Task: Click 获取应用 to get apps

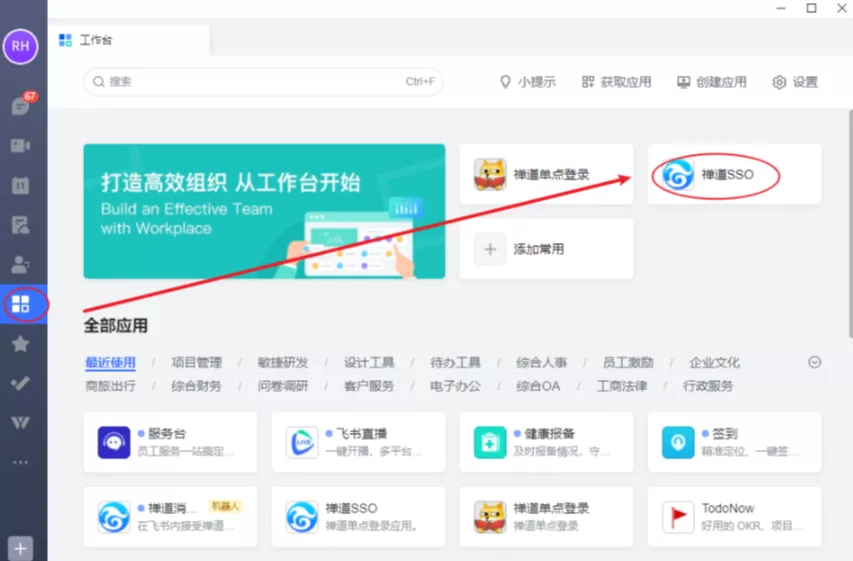Action: [616, 82]
